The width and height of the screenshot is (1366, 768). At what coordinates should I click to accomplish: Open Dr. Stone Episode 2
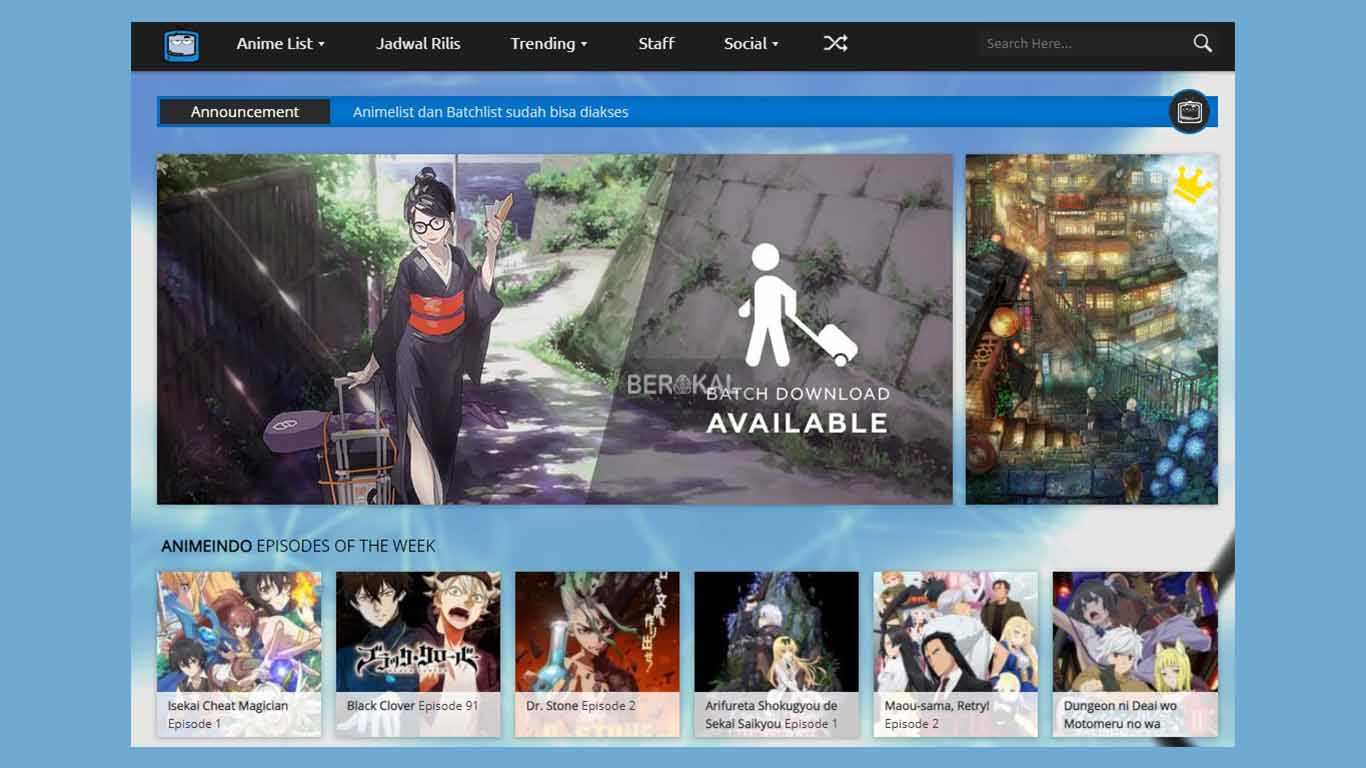597,654
